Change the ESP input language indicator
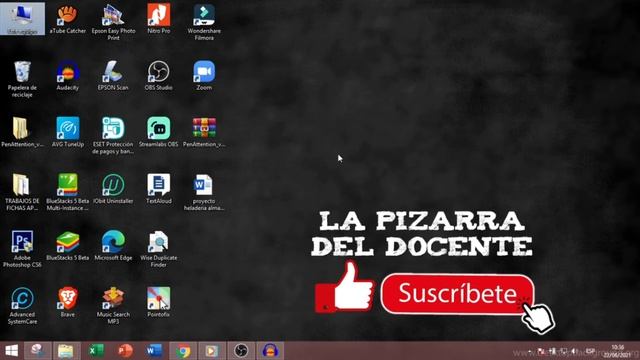This screenshot has height=360, width=640. click(590, 351)
